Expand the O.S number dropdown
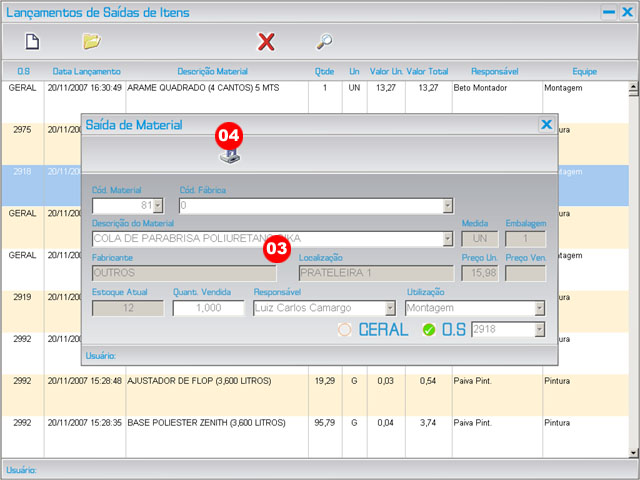Image resolution: width=640 pixels, height=480 pixels. pos(540,330)
